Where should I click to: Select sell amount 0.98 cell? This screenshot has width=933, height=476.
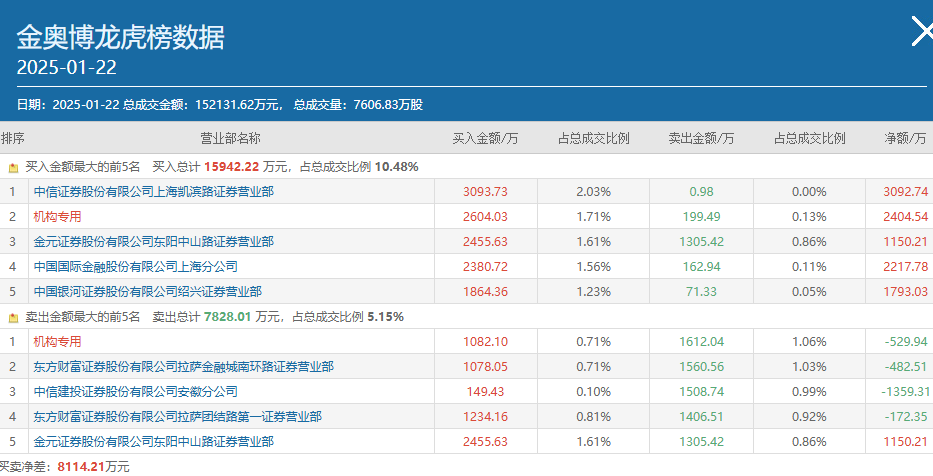(x=702, y=192)
